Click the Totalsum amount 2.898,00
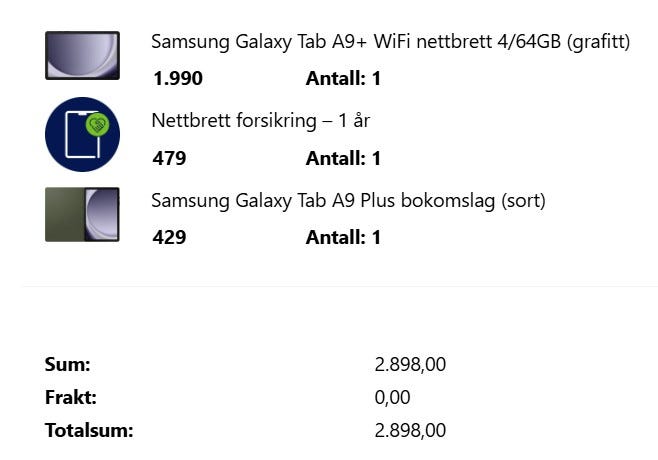 point(410,431)
